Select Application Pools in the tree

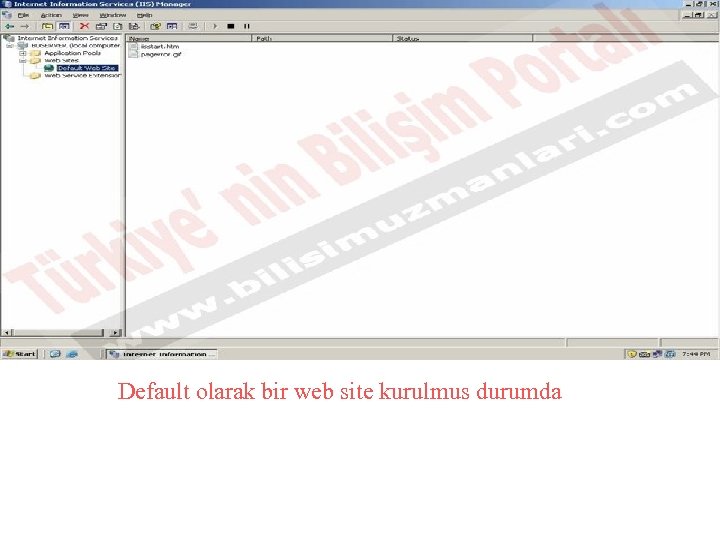[72, 53]
